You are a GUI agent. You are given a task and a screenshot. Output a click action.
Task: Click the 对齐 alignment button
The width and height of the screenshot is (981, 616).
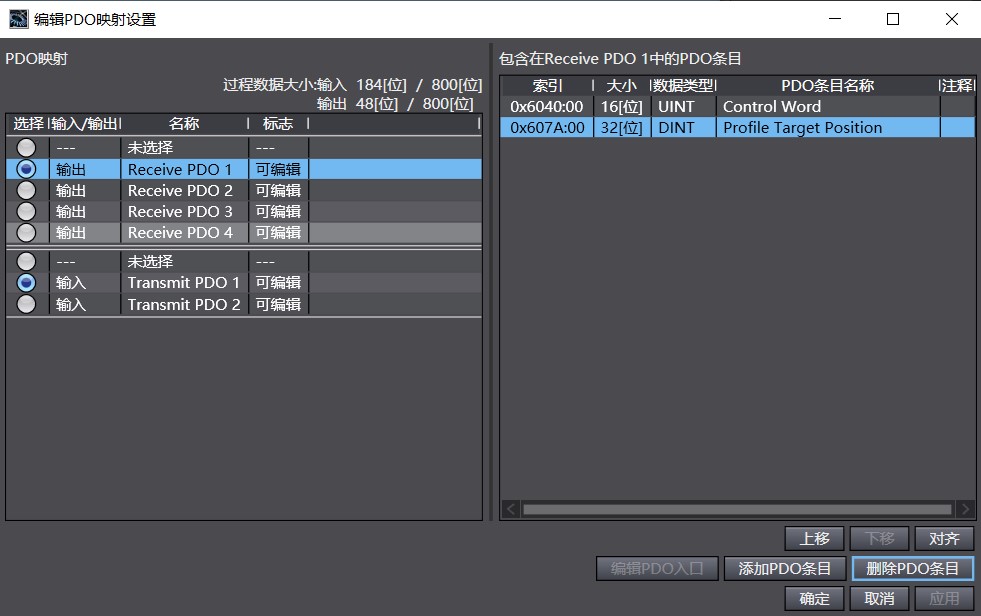943,538
